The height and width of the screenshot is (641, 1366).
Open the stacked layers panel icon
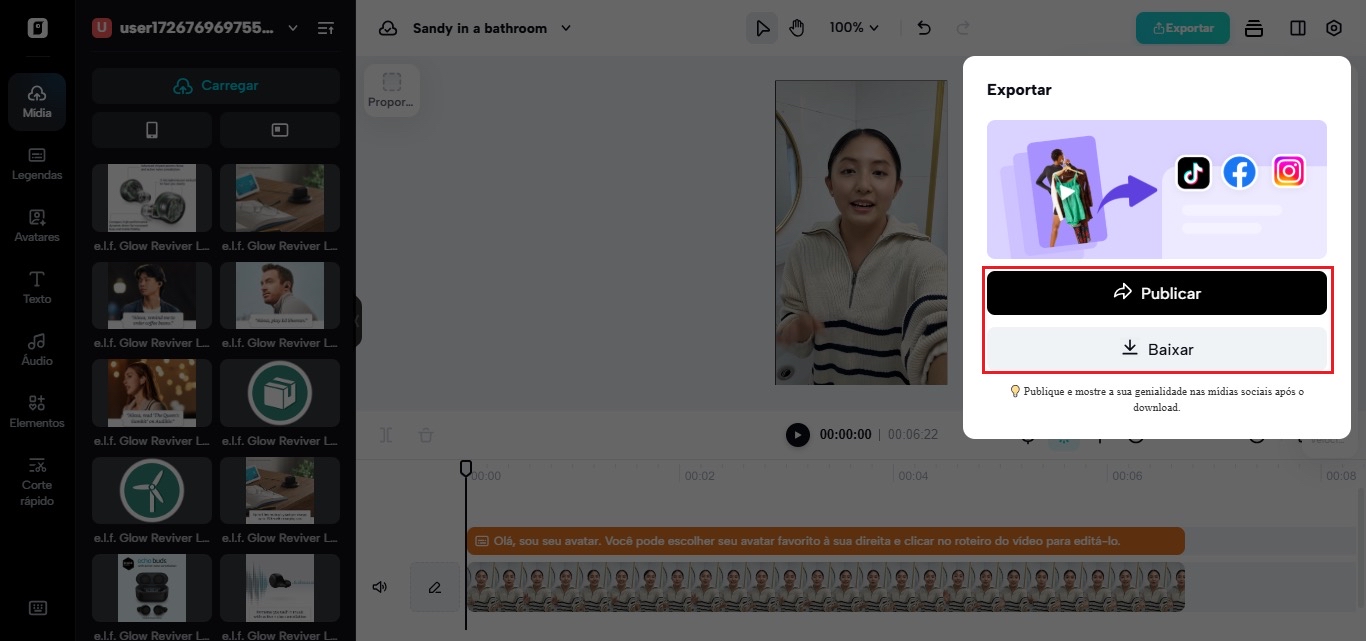(1254, 28)
